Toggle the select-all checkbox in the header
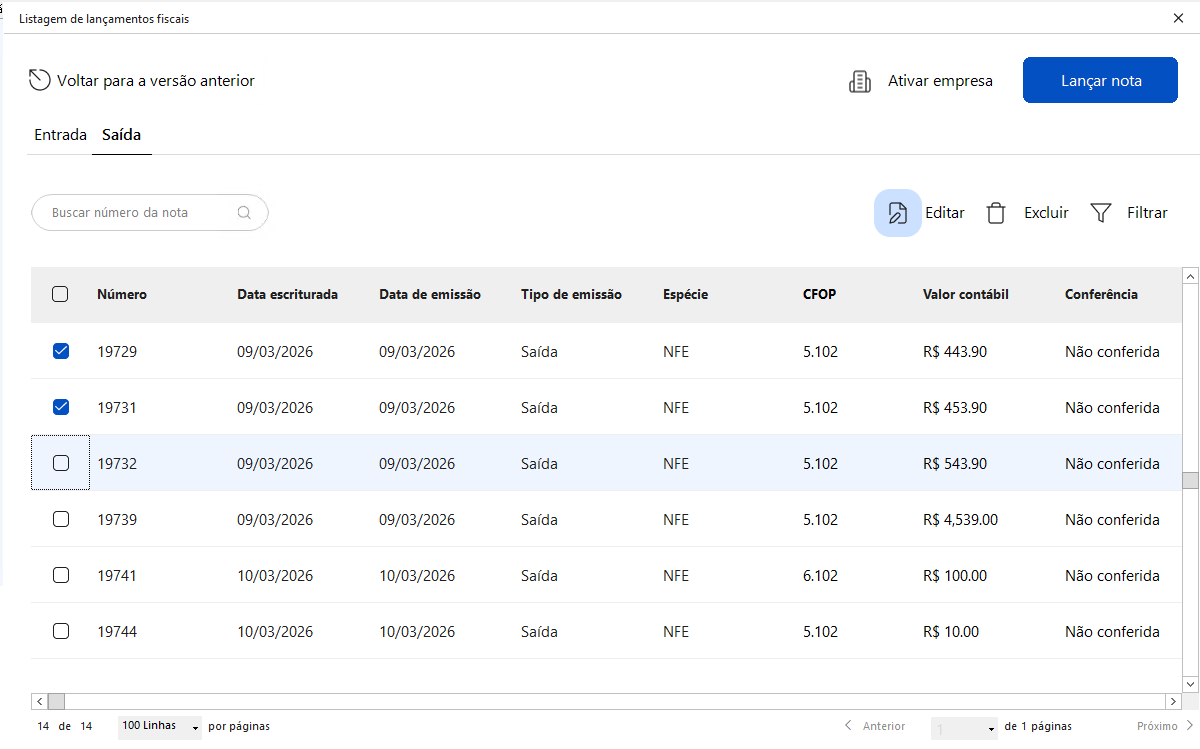The width and height of the screenshot is (1200, 749). pos(61,294)
